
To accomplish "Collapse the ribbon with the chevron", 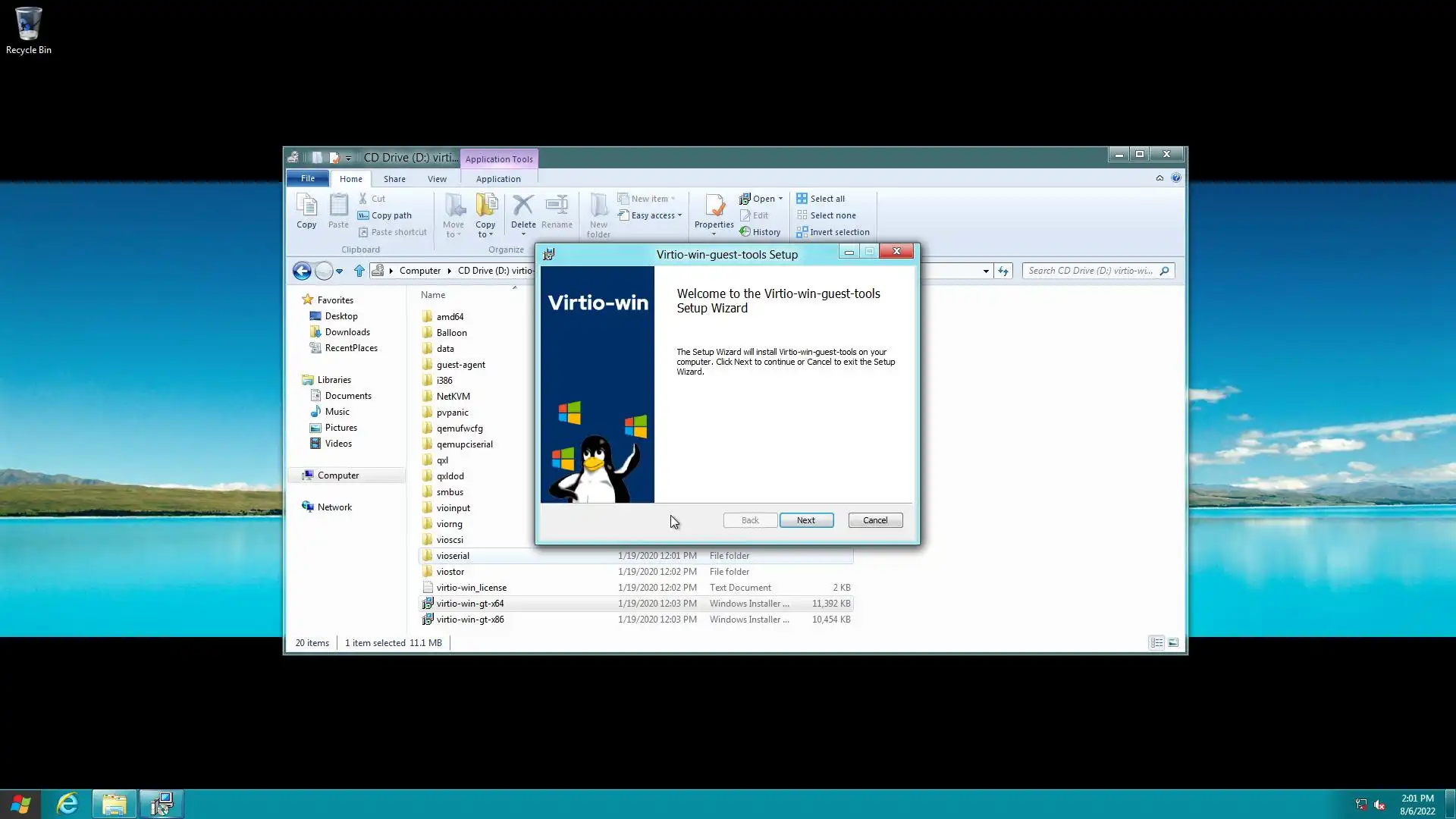I will [x=1159, y=178].
